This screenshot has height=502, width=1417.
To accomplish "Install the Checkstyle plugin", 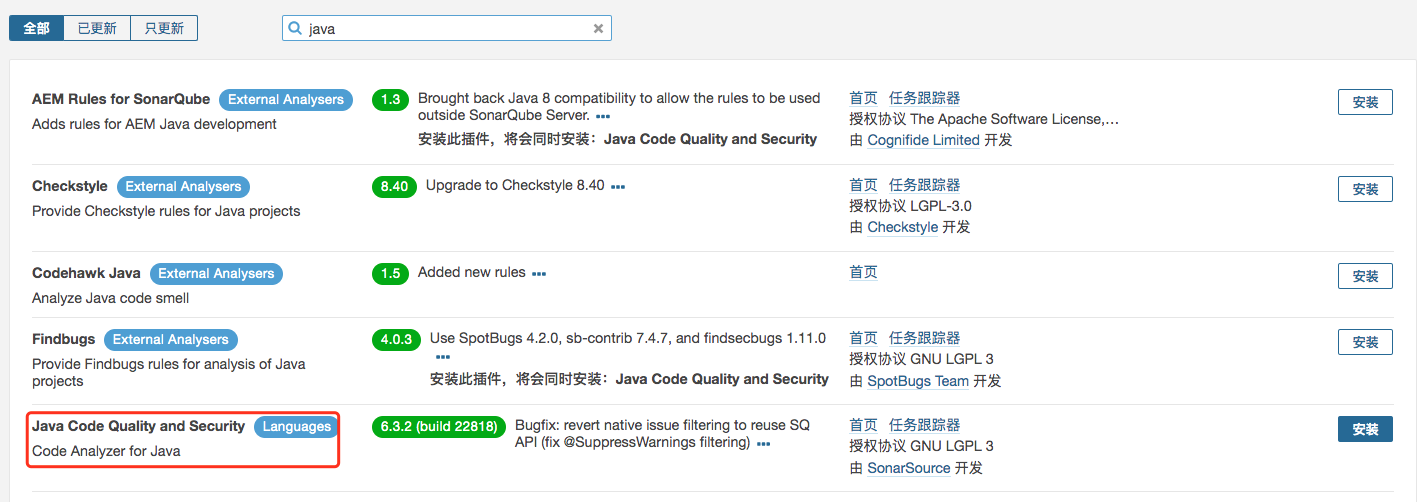I will 1365,189.
